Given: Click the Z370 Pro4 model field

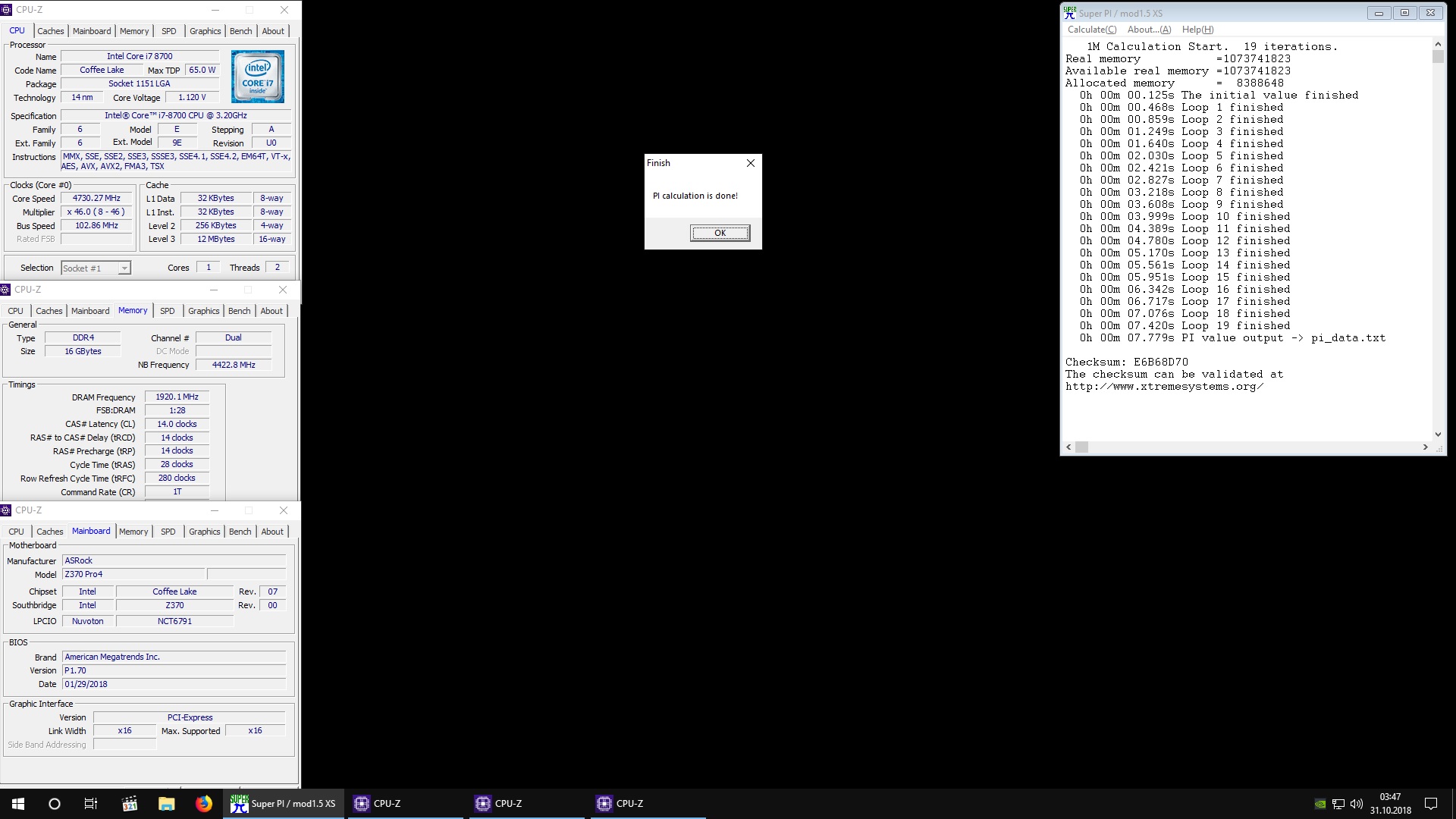Looking at the screenshot, I should tap(133, 574).
